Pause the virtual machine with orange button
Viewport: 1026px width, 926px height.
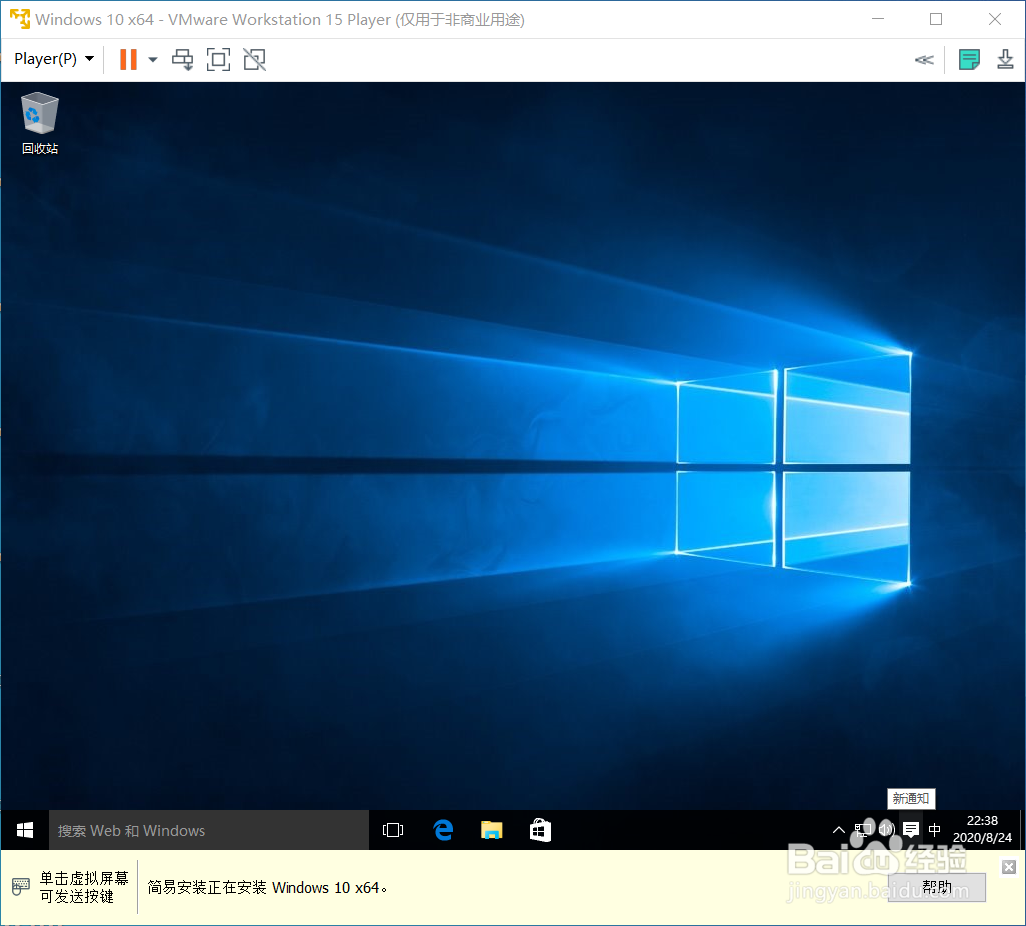(128, 59)
